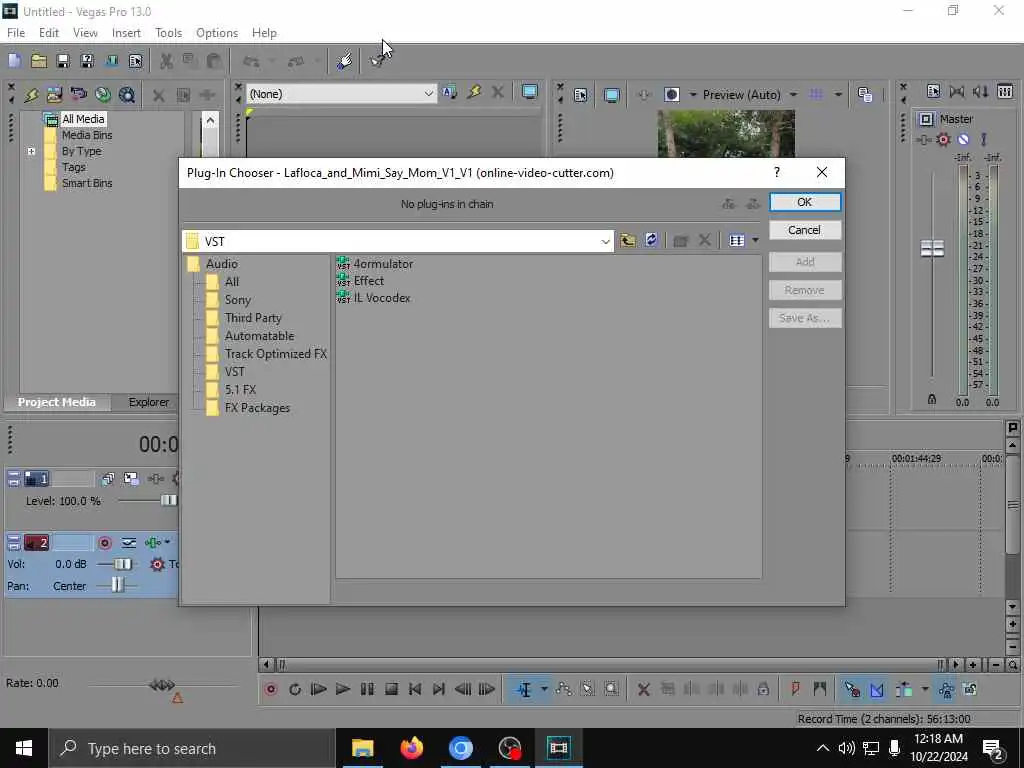Click the Pause button in transport
Screen dimensions: 1024x768
point(367,689)
